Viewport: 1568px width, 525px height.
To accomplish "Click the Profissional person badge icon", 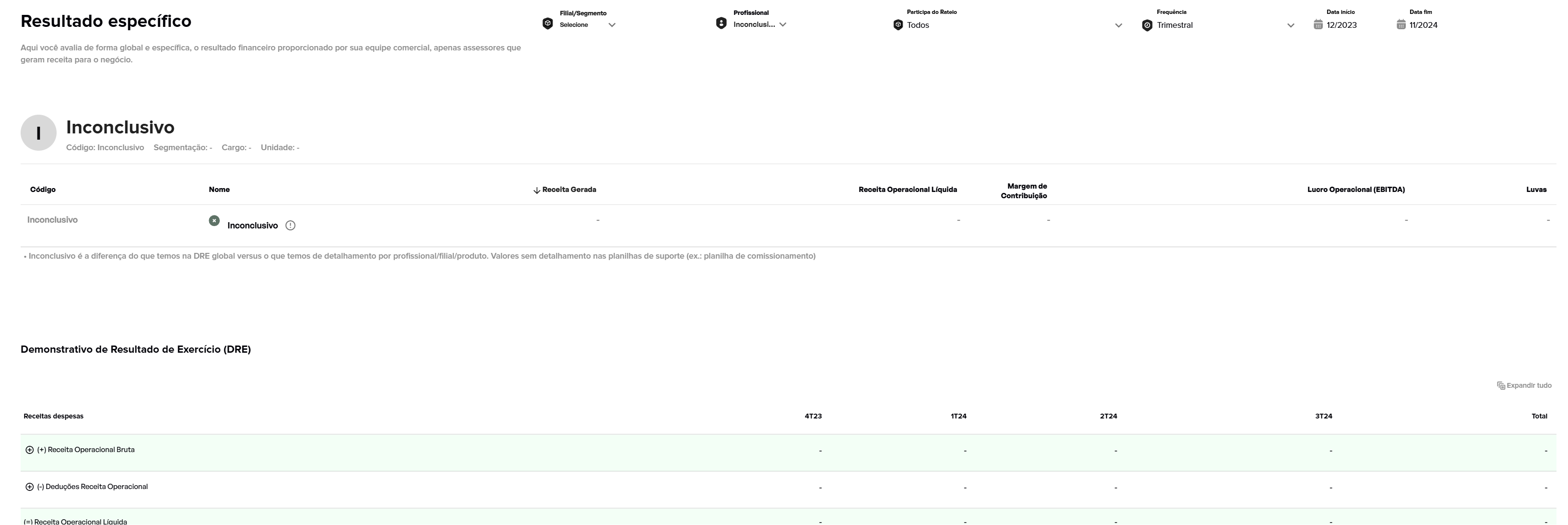I will click(721, 24).
